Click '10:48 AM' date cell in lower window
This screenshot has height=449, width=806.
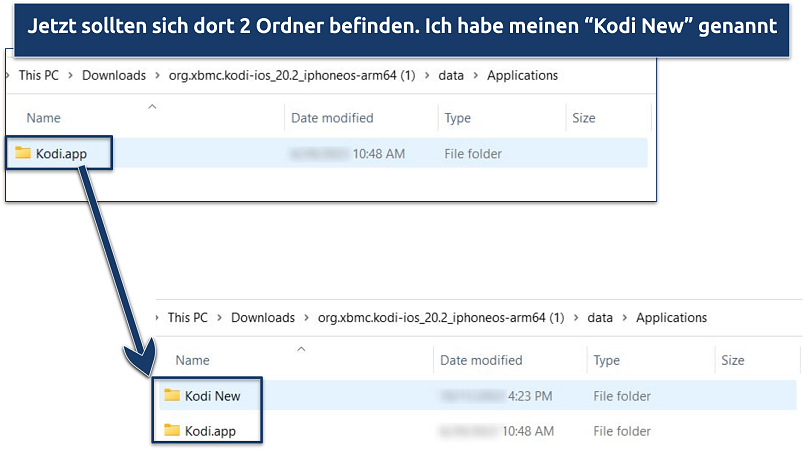tap(528, 431)
